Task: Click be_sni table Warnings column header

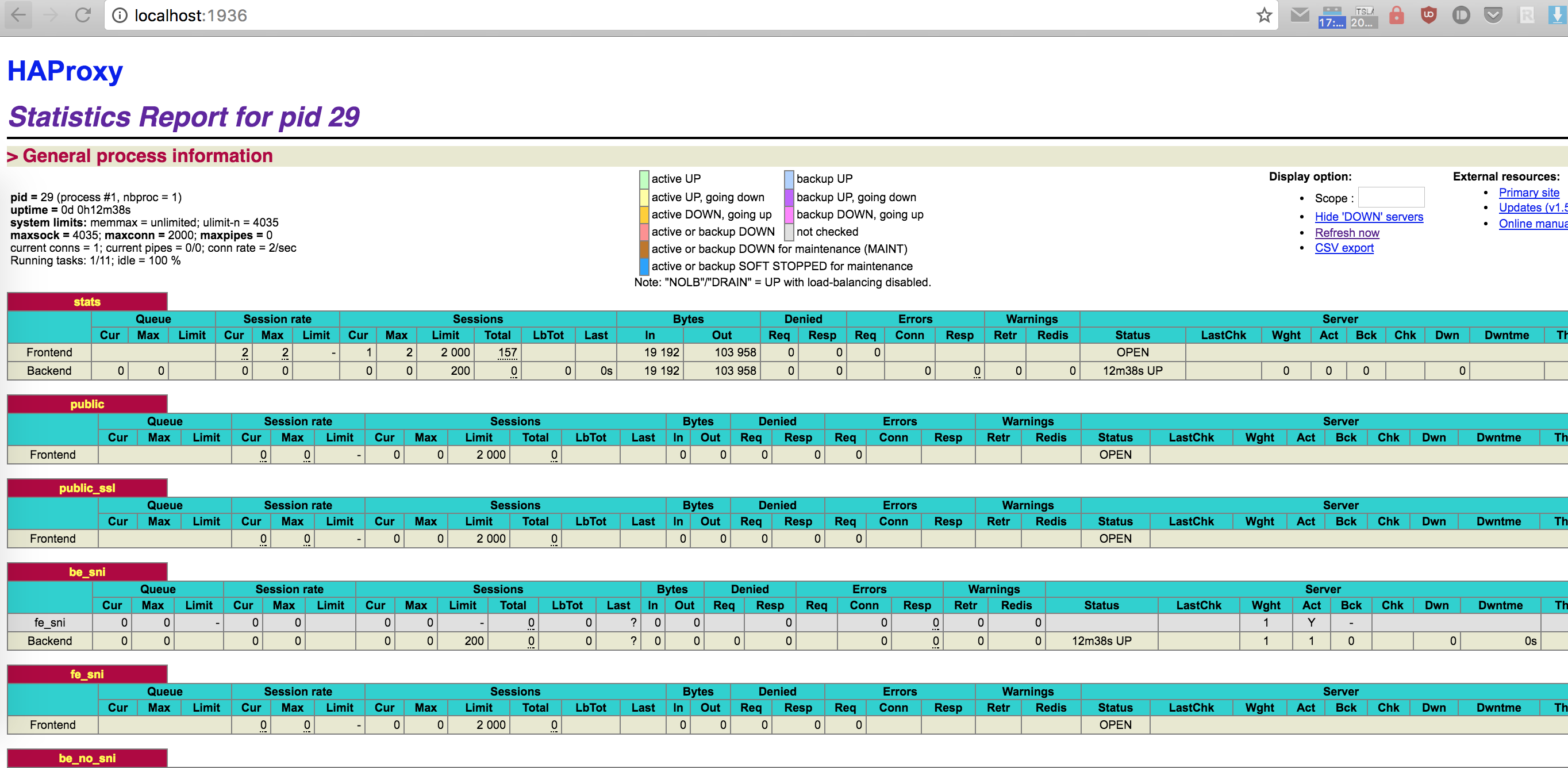Action: click(x=993, y=589)
